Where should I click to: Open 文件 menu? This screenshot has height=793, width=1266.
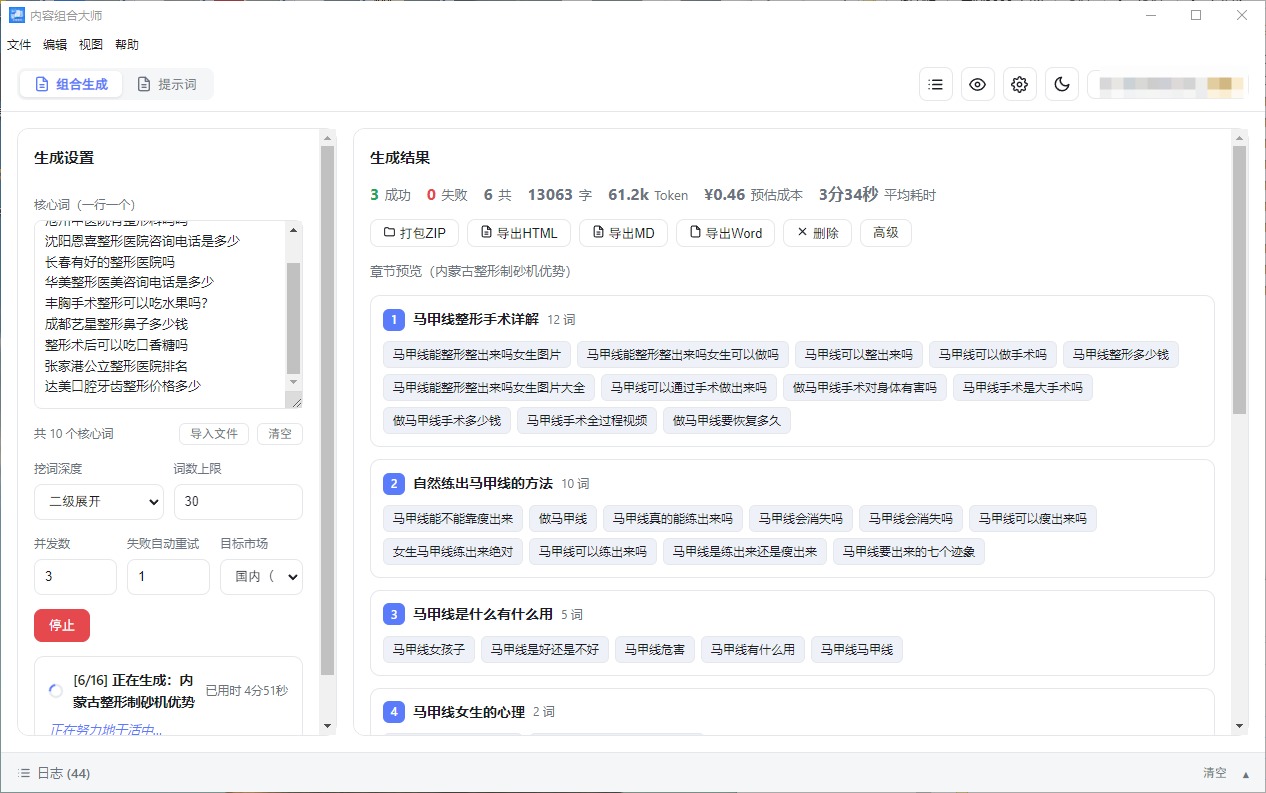click(19, 44)
